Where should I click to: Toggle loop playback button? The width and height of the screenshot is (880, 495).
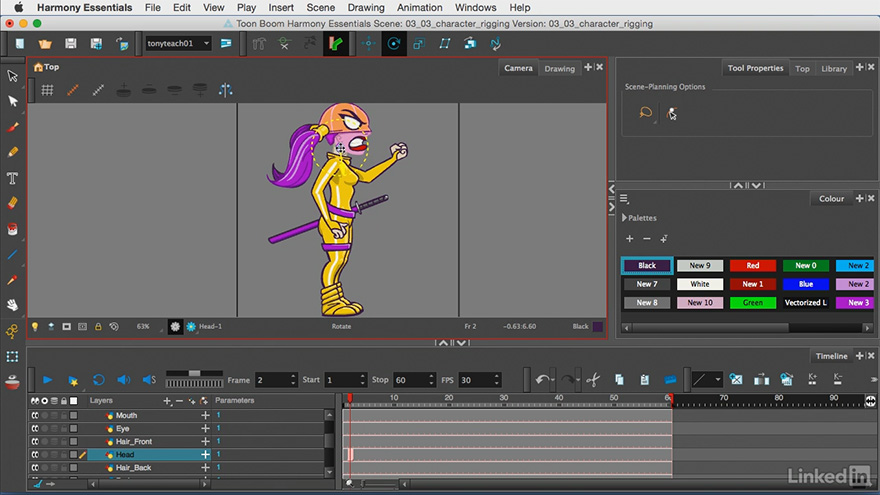[x=98, y=380]
